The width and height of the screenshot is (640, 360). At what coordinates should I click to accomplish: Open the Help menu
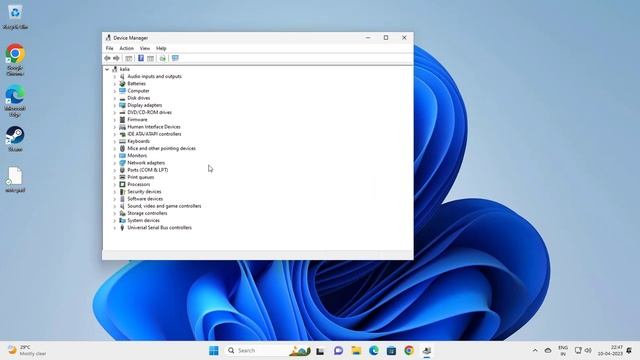(161, 48)
